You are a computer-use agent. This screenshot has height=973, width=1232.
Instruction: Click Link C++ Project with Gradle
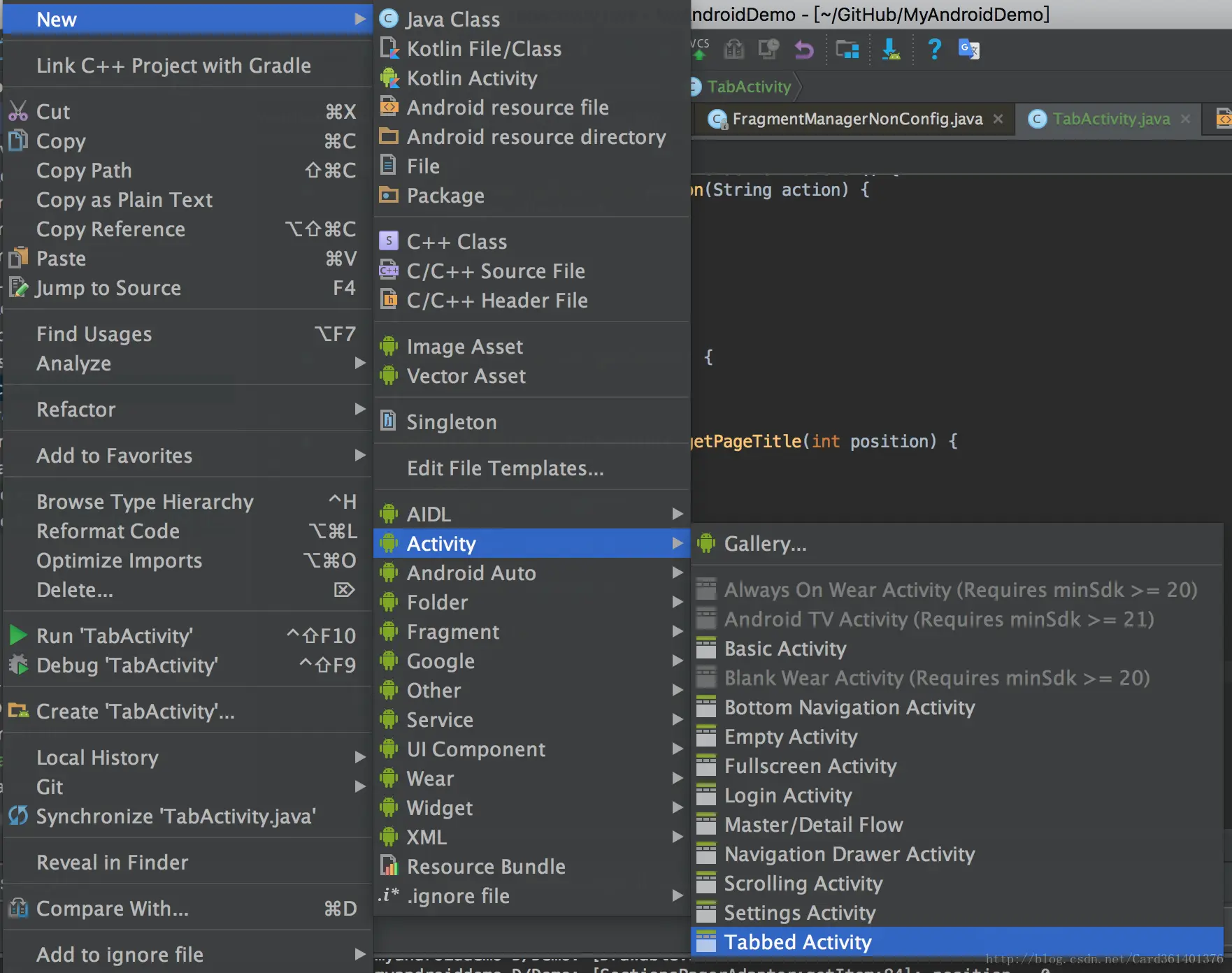click(187, 65)
